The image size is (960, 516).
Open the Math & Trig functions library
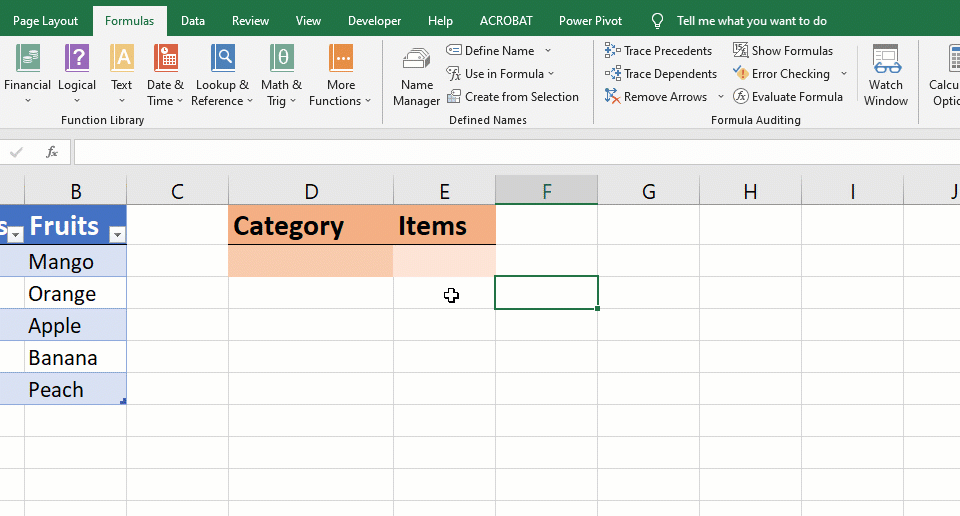[282, 75]
